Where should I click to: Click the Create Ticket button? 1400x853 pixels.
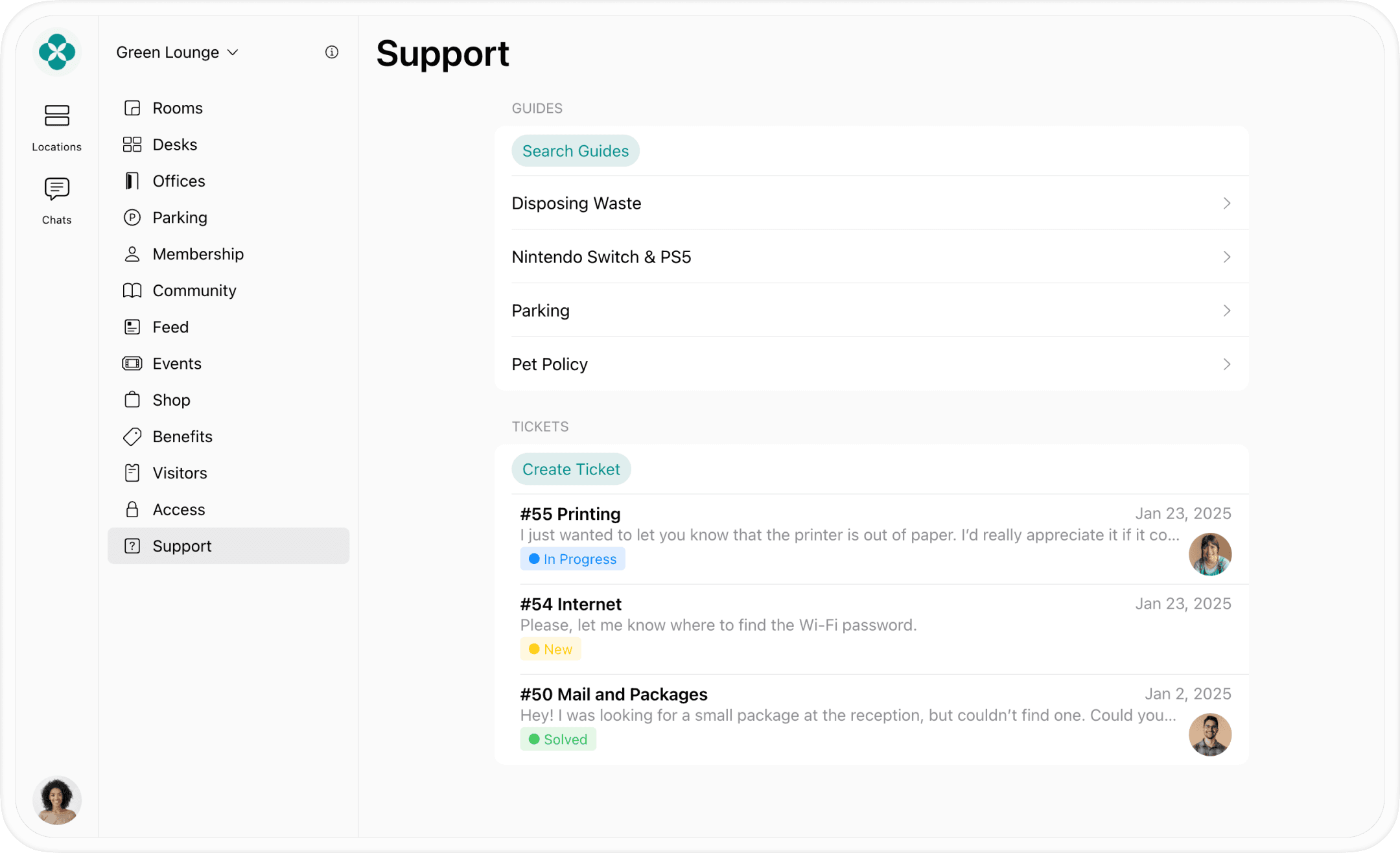(571, 468)
